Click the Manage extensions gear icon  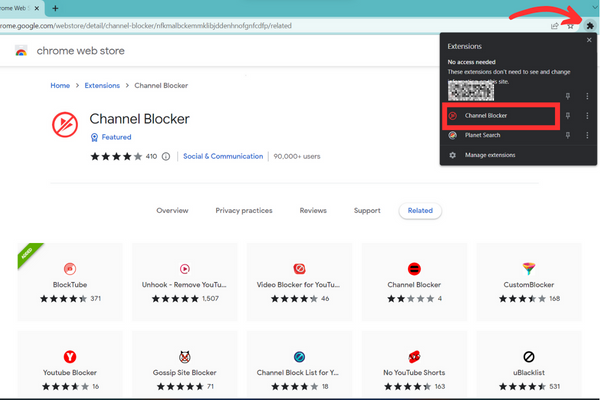(x=452, y=155)
